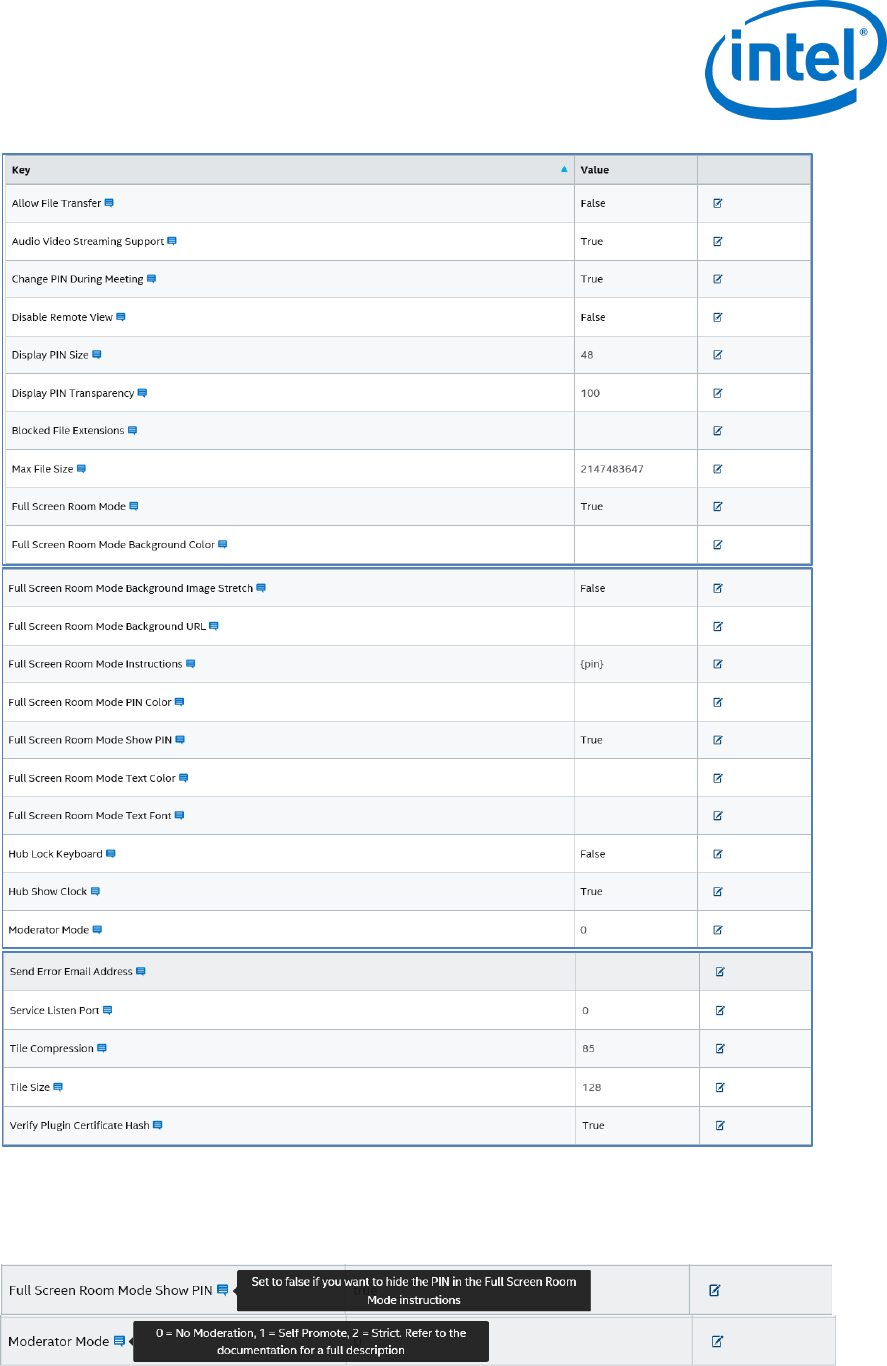887x1366 pixels.
Task: Click the info icon next to Hub Show Clock
Action: 96,891
